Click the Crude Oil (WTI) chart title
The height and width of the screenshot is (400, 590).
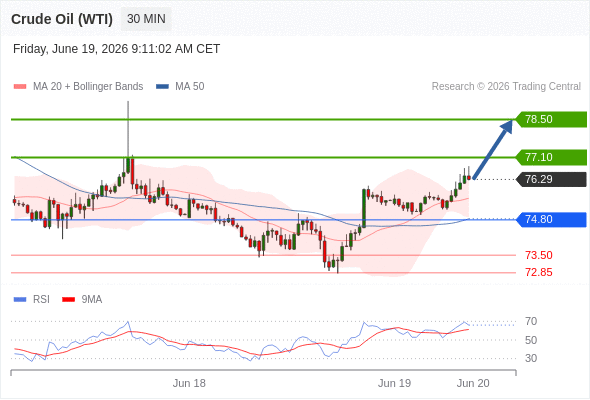pyautogui.click(x=62, y=19)
